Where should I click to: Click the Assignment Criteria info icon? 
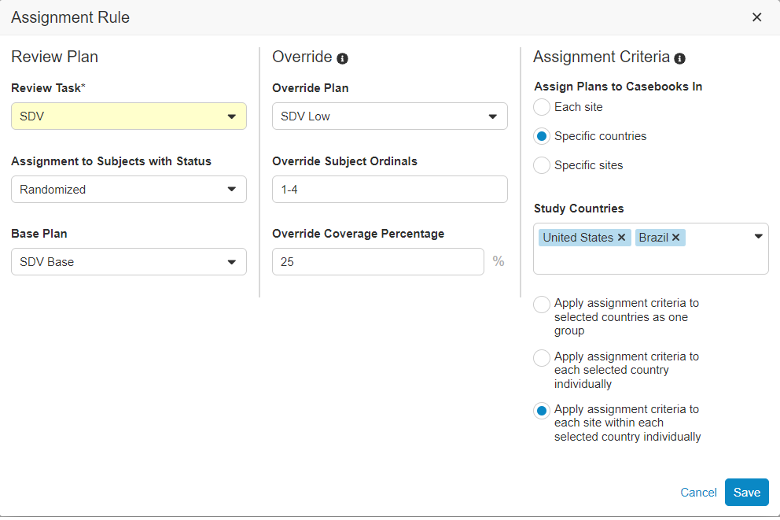(x=680, y=58)
